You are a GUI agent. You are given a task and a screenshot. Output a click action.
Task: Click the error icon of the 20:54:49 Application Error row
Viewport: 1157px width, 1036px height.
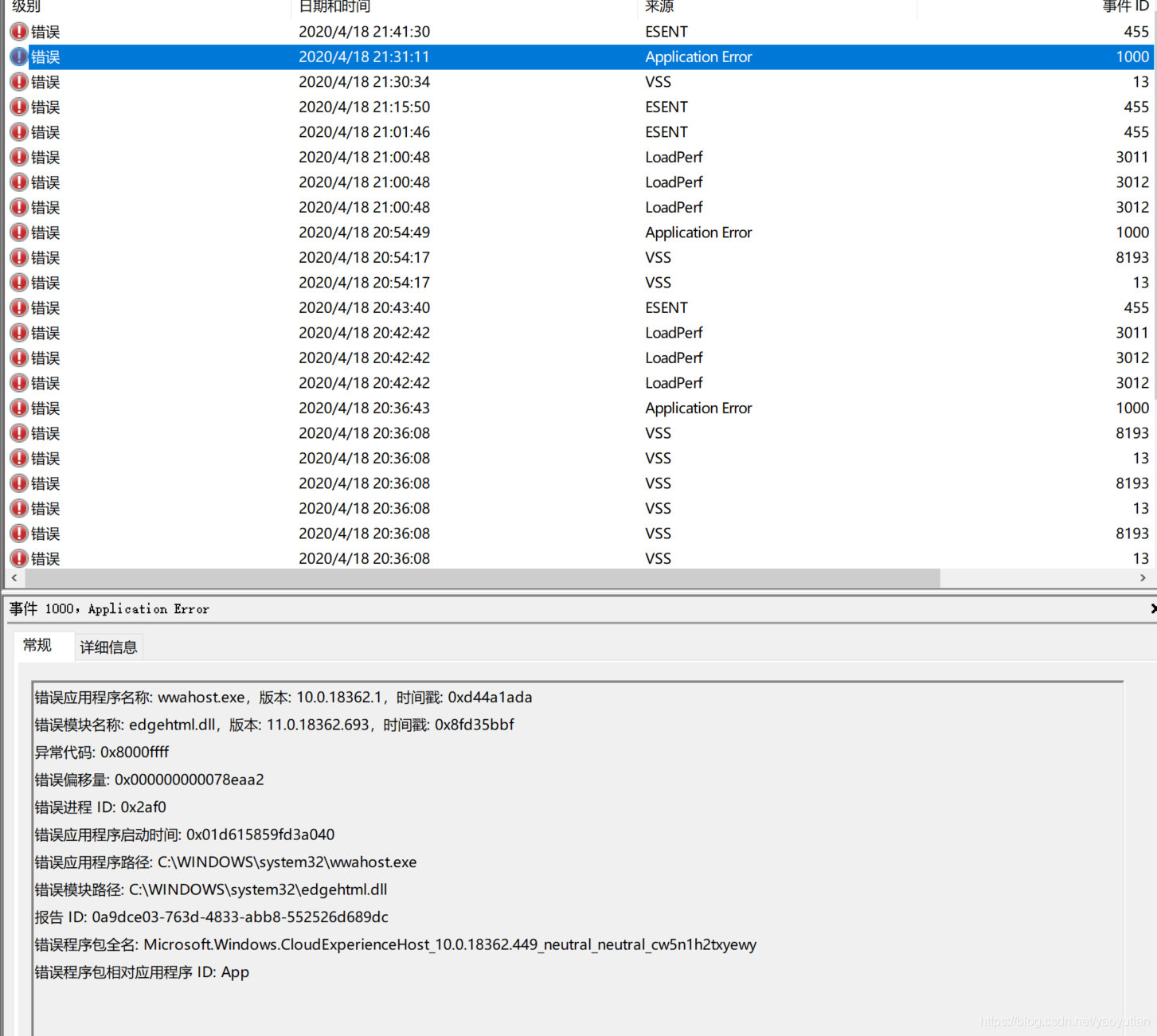[19, 233]
